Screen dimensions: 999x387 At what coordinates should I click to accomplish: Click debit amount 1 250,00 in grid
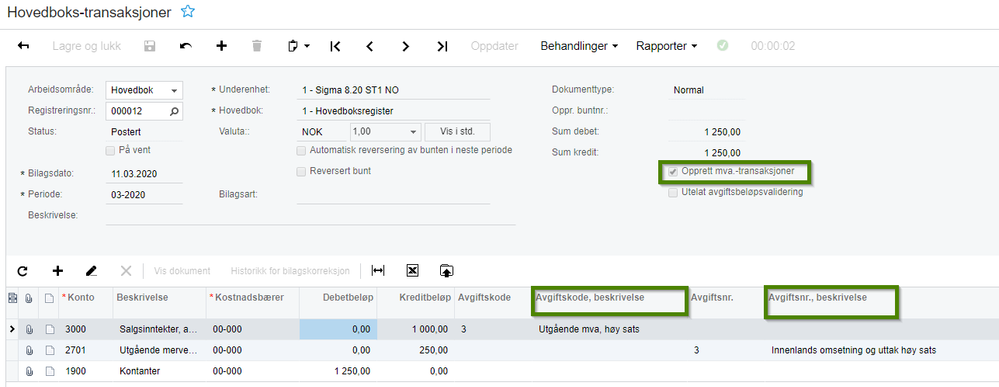pos(338,371)
